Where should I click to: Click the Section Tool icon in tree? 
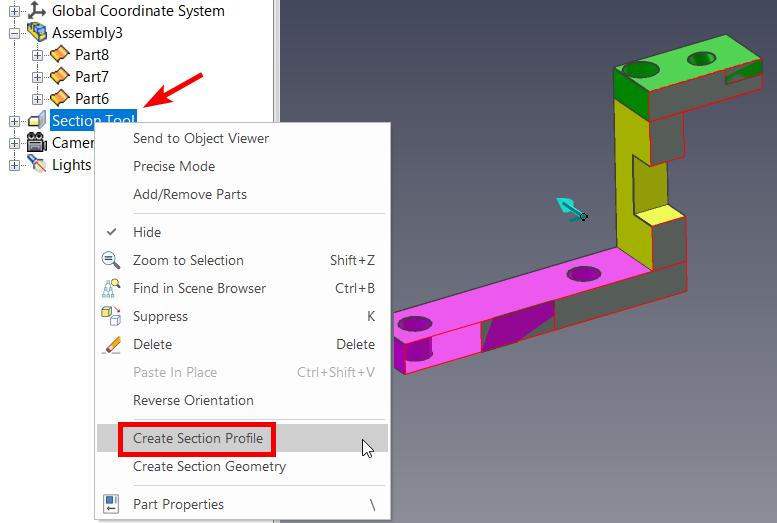(37, 120)
